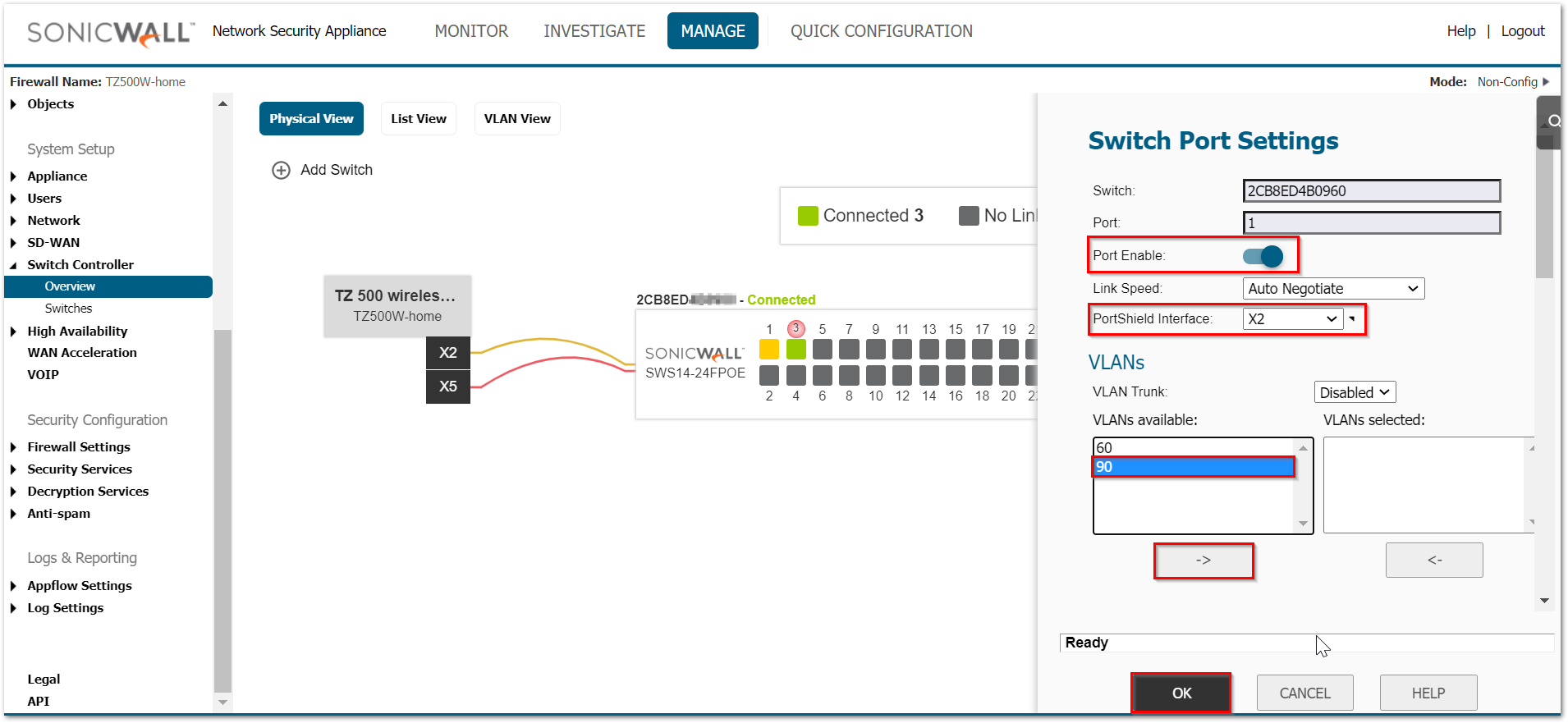Select the yellow port 1 on switch
1568x723 pixels.
768,350
